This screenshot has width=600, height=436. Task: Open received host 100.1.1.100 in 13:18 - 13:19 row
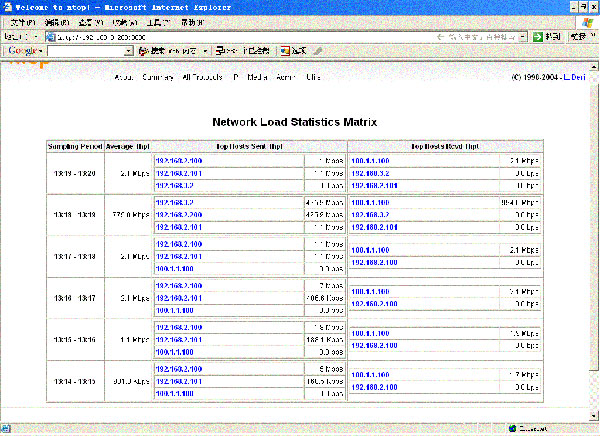(370, 202)
